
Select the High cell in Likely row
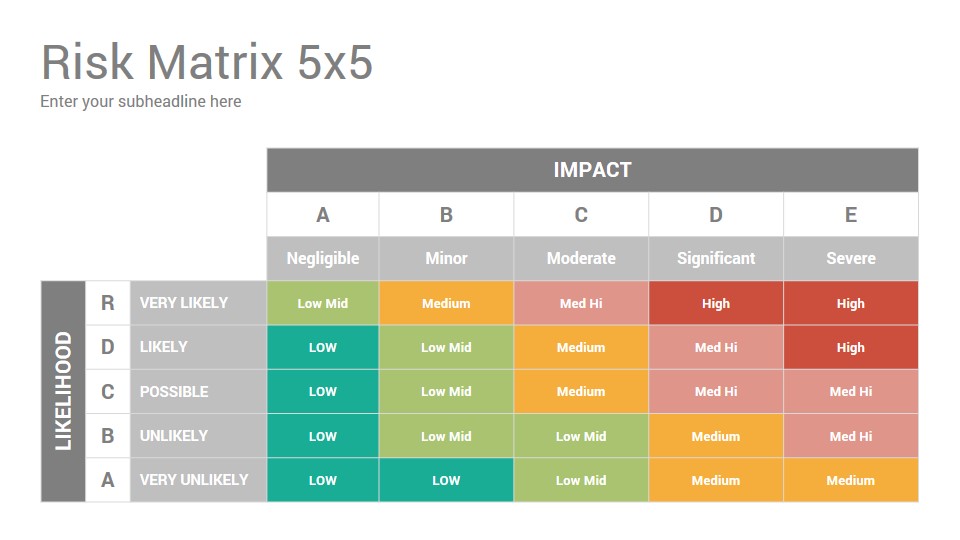(851, 347)
